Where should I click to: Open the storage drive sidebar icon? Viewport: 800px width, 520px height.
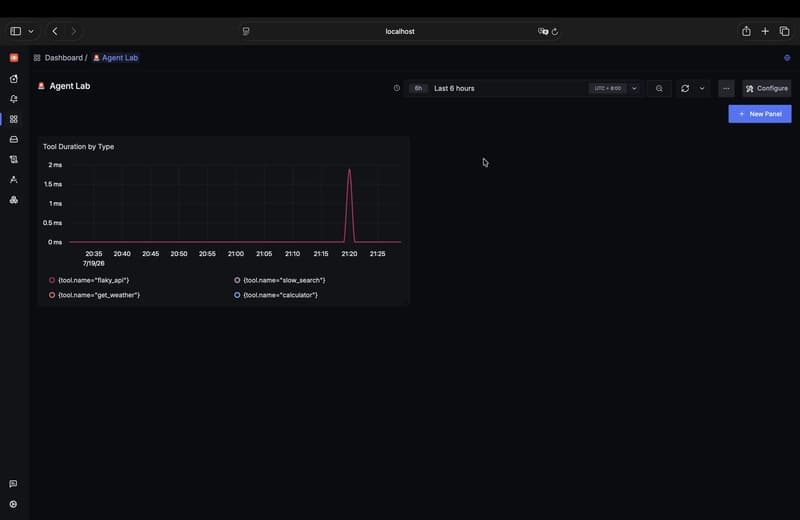click(x=14, y=139)
